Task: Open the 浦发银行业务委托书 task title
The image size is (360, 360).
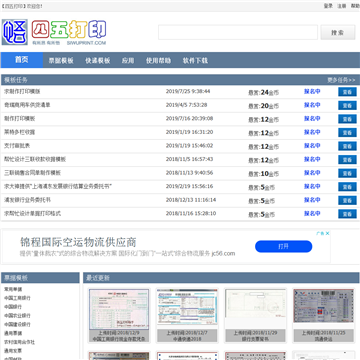Action: (x=27, y=200)
